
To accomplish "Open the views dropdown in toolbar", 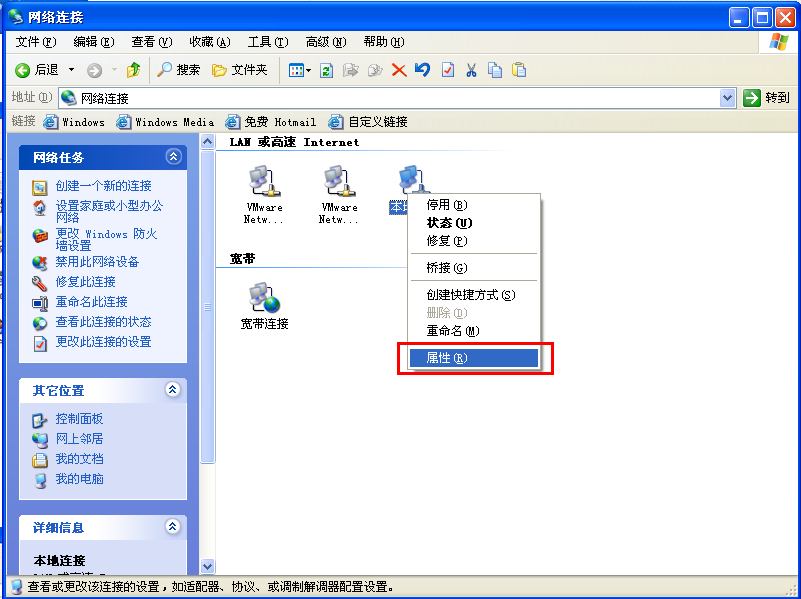I will coord(300,70).
